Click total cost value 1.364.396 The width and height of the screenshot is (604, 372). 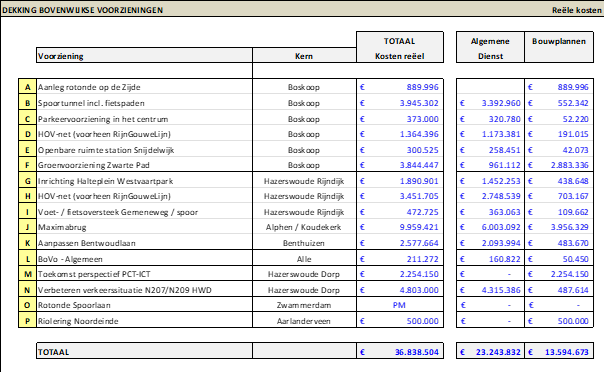click(x=400, y=134)
